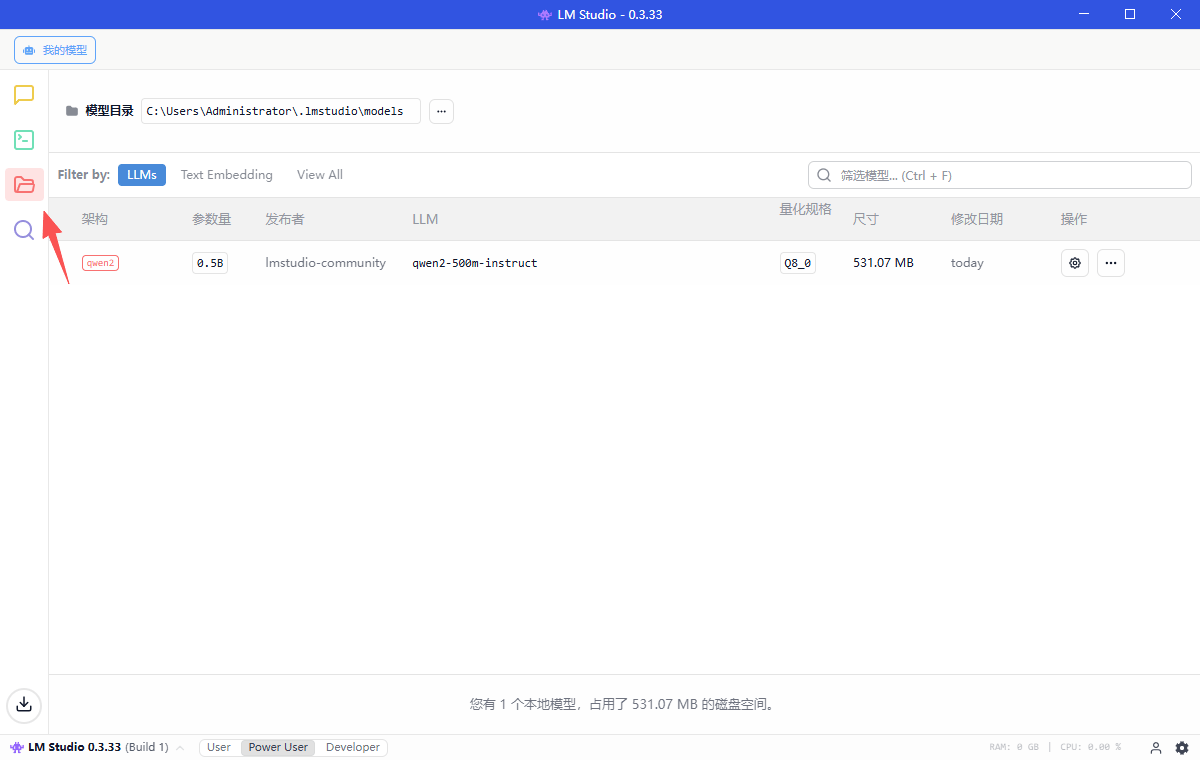Screen dimensions: 1200x760
Task: Open extra actions for qwen2-500m-instruct
Action: click(x=1110, y=263)
